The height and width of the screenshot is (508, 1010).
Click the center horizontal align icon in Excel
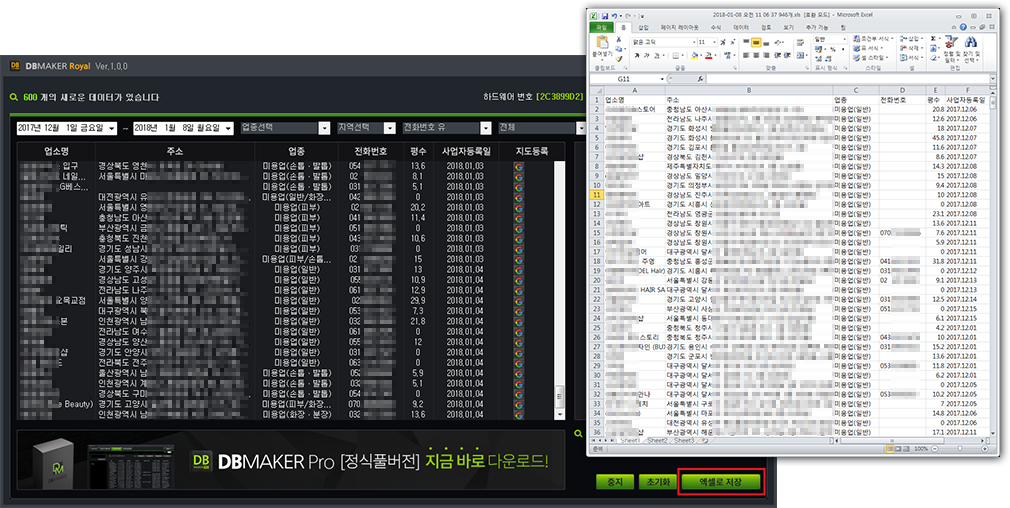pos(757,56)
